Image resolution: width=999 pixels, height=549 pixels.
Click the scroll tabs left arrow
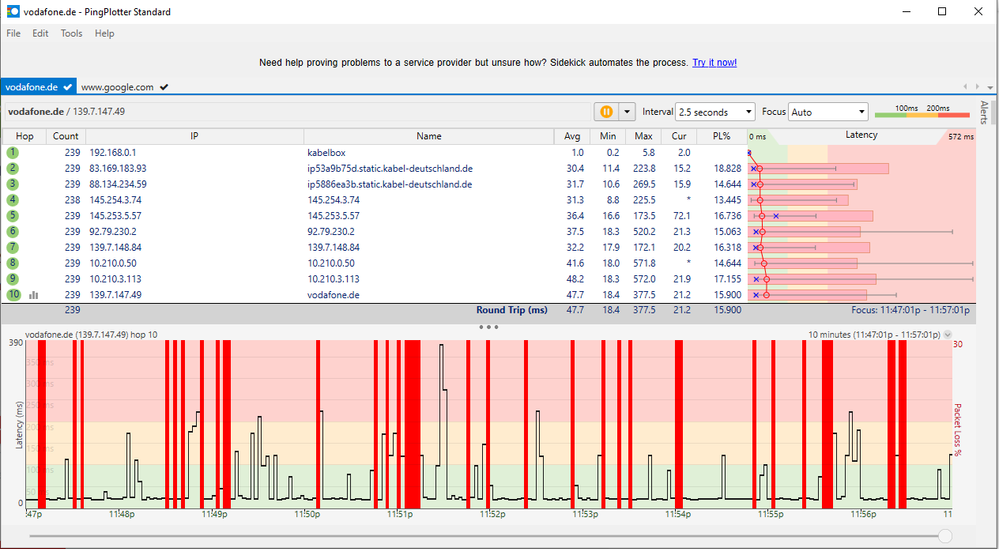(966, 87)
